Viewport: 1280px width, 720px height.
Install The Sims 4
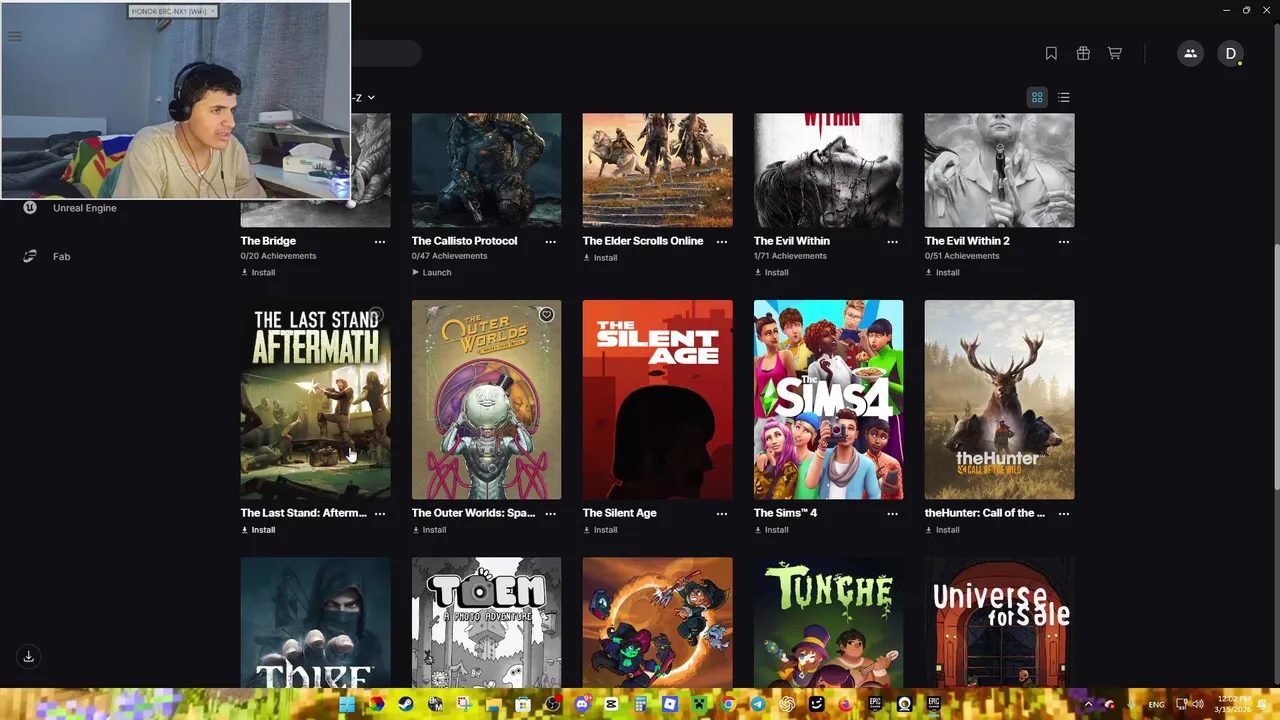coord(771,530)
